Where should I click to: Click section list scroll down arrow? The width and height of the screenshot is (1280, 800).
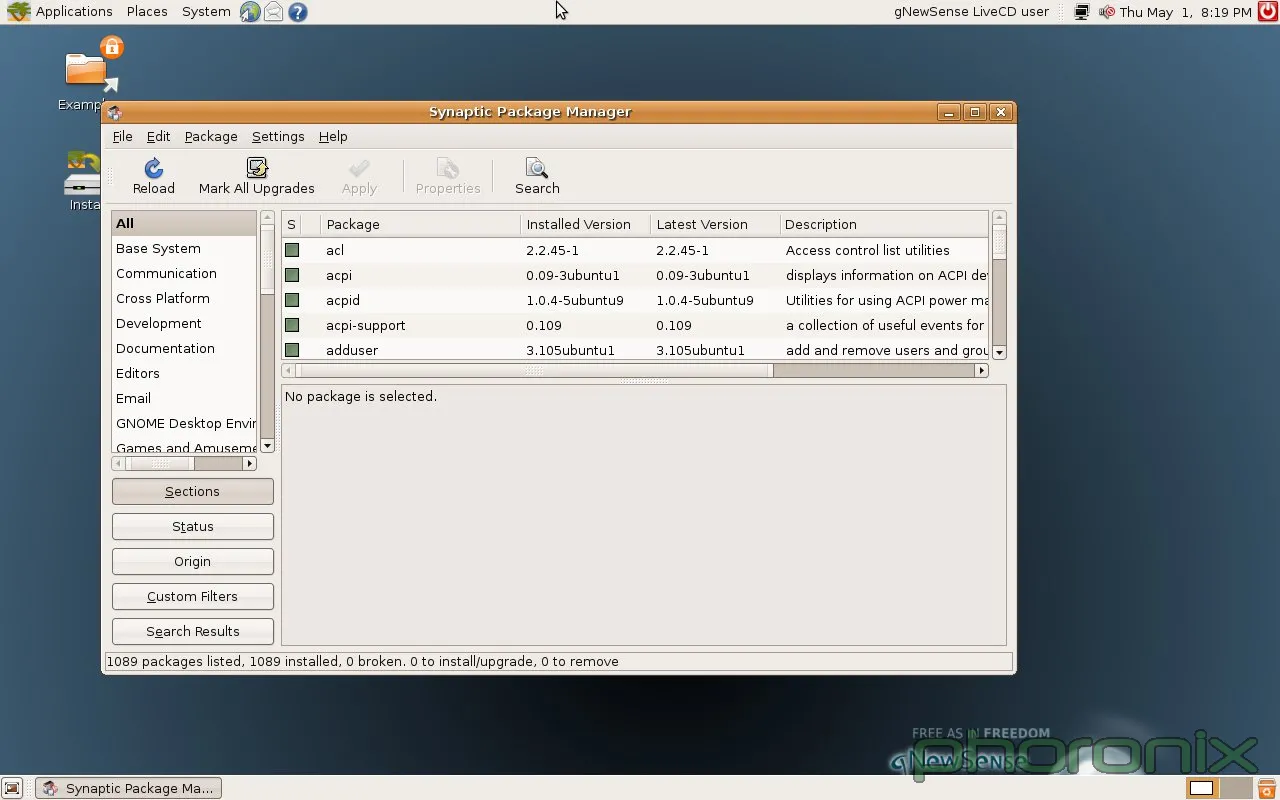tap(267, 445)
